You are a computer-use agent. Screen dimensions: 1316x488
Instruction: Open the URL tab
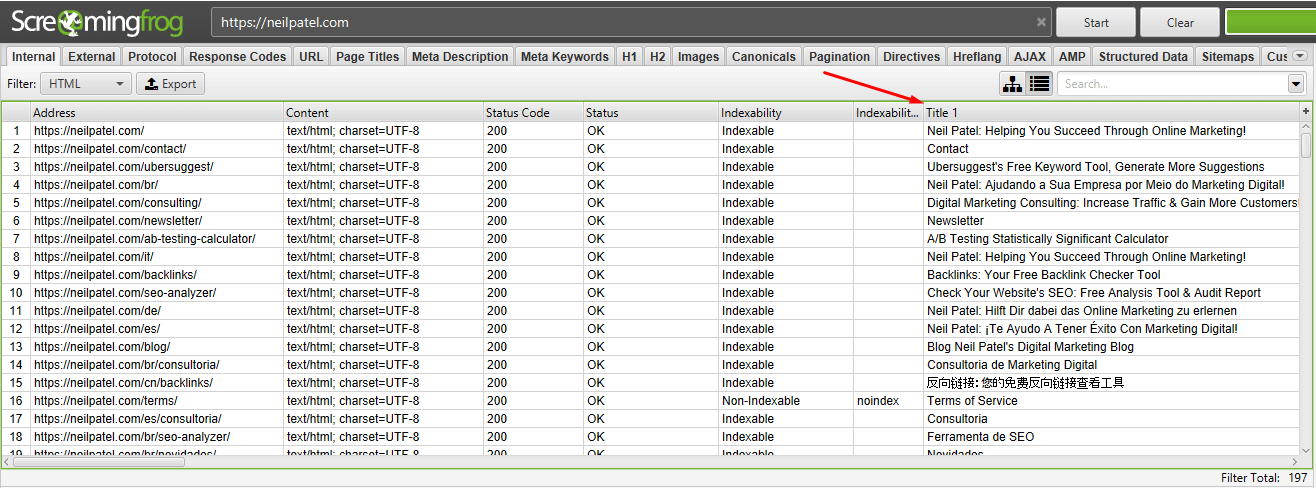coord(311,57)
